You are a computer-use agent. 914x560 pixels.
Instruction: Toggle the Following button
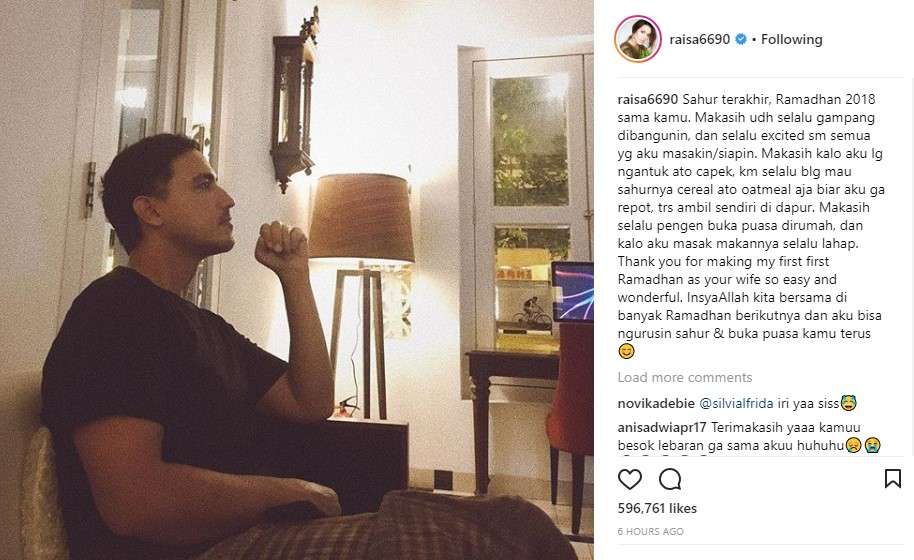pos(792,39)
